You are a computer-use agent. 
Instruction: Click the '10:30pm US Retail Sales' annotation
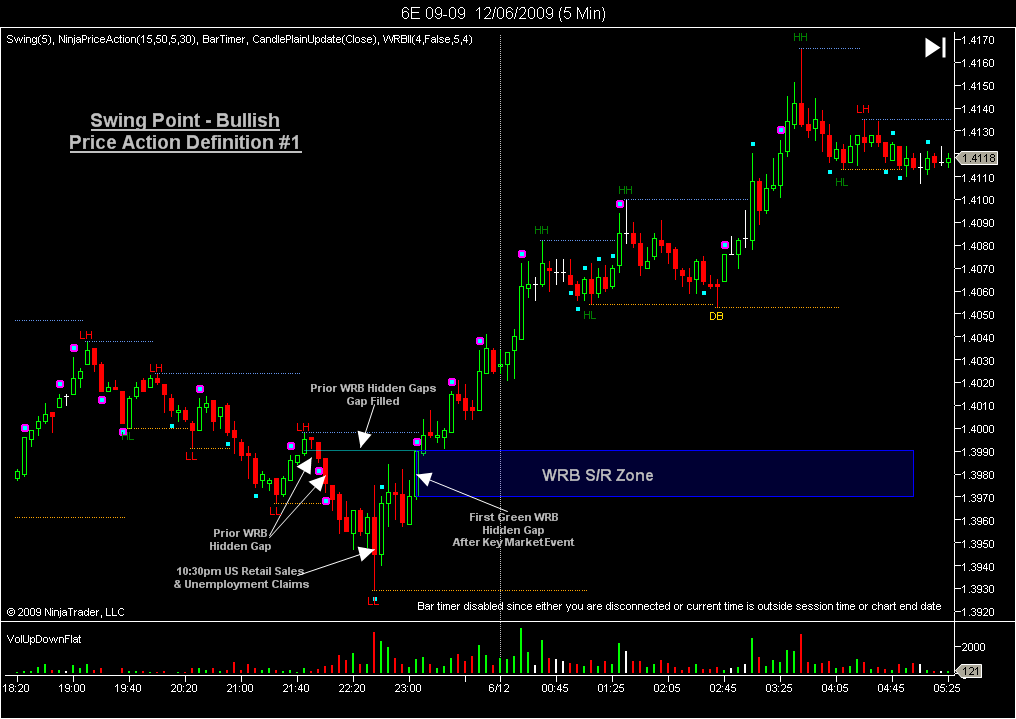click(241, 577)
